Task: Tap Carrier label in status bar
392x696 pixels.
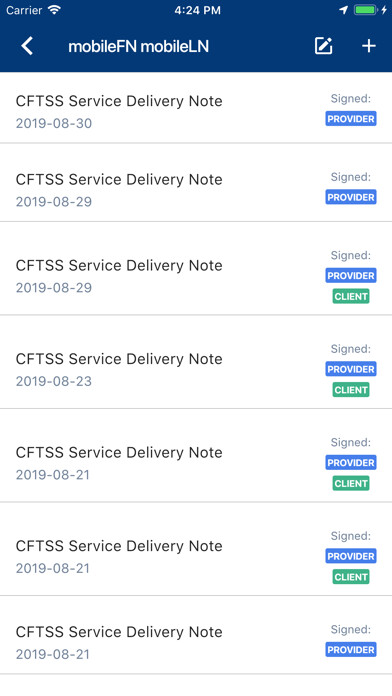Action: 24,10
